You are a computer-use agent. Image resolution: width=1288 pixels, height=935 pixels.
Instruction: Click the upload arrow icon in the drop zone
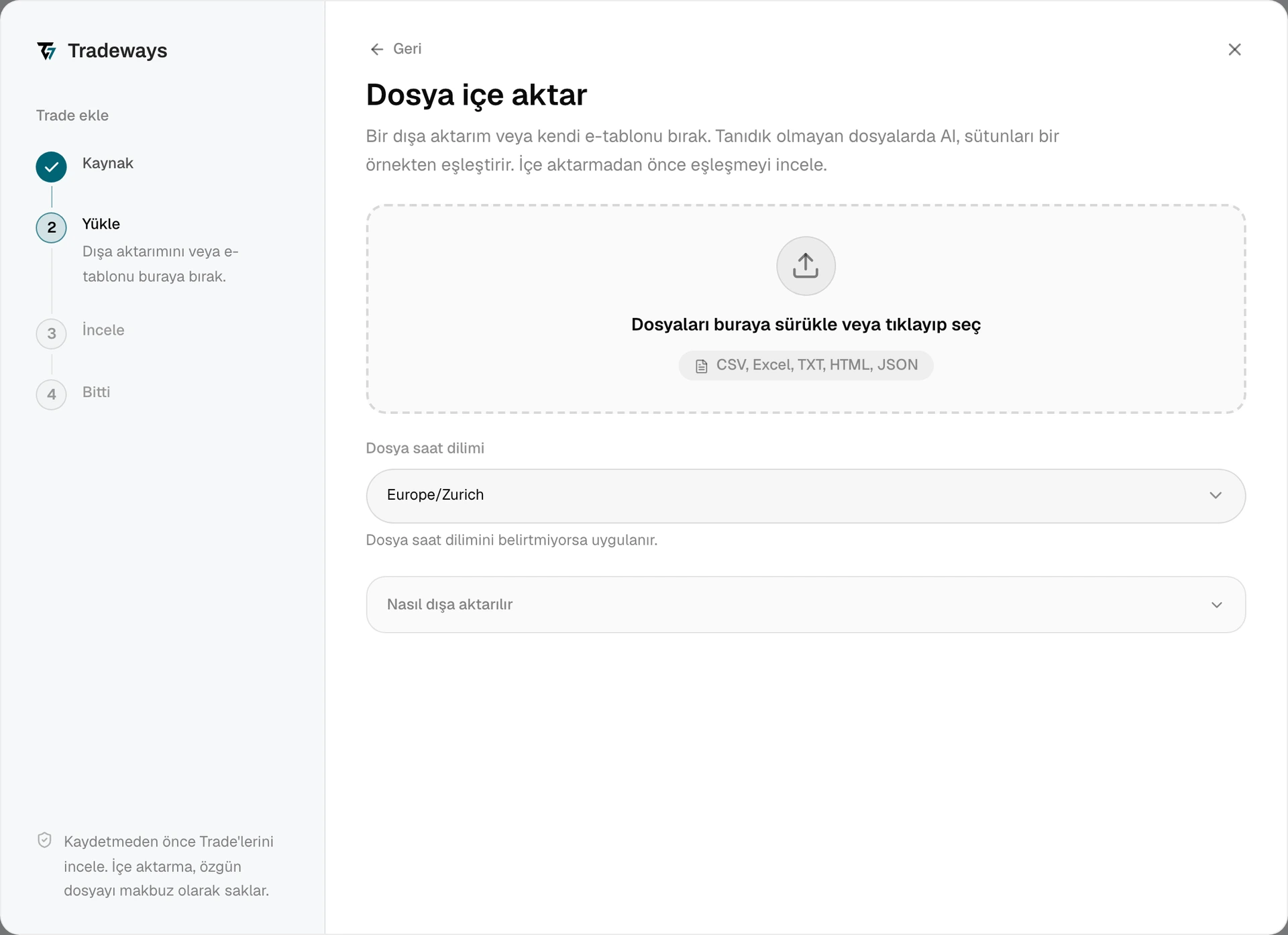point(806,266)
